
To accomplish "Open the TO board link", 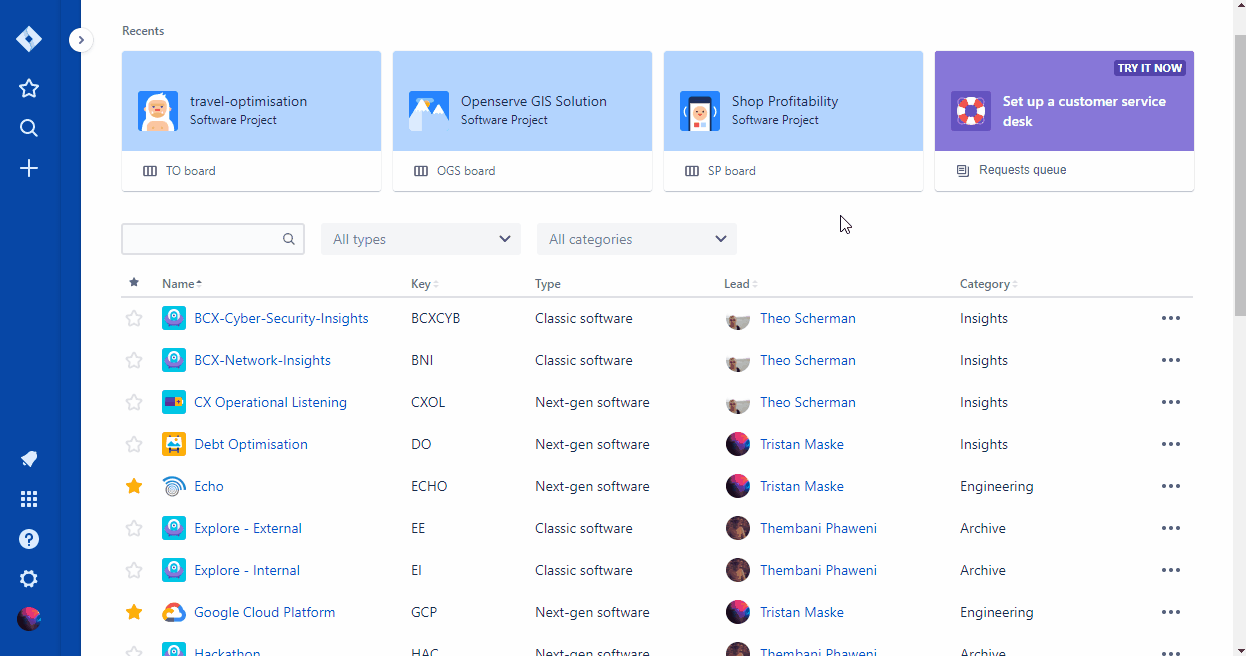I will (x=190, y=171).
